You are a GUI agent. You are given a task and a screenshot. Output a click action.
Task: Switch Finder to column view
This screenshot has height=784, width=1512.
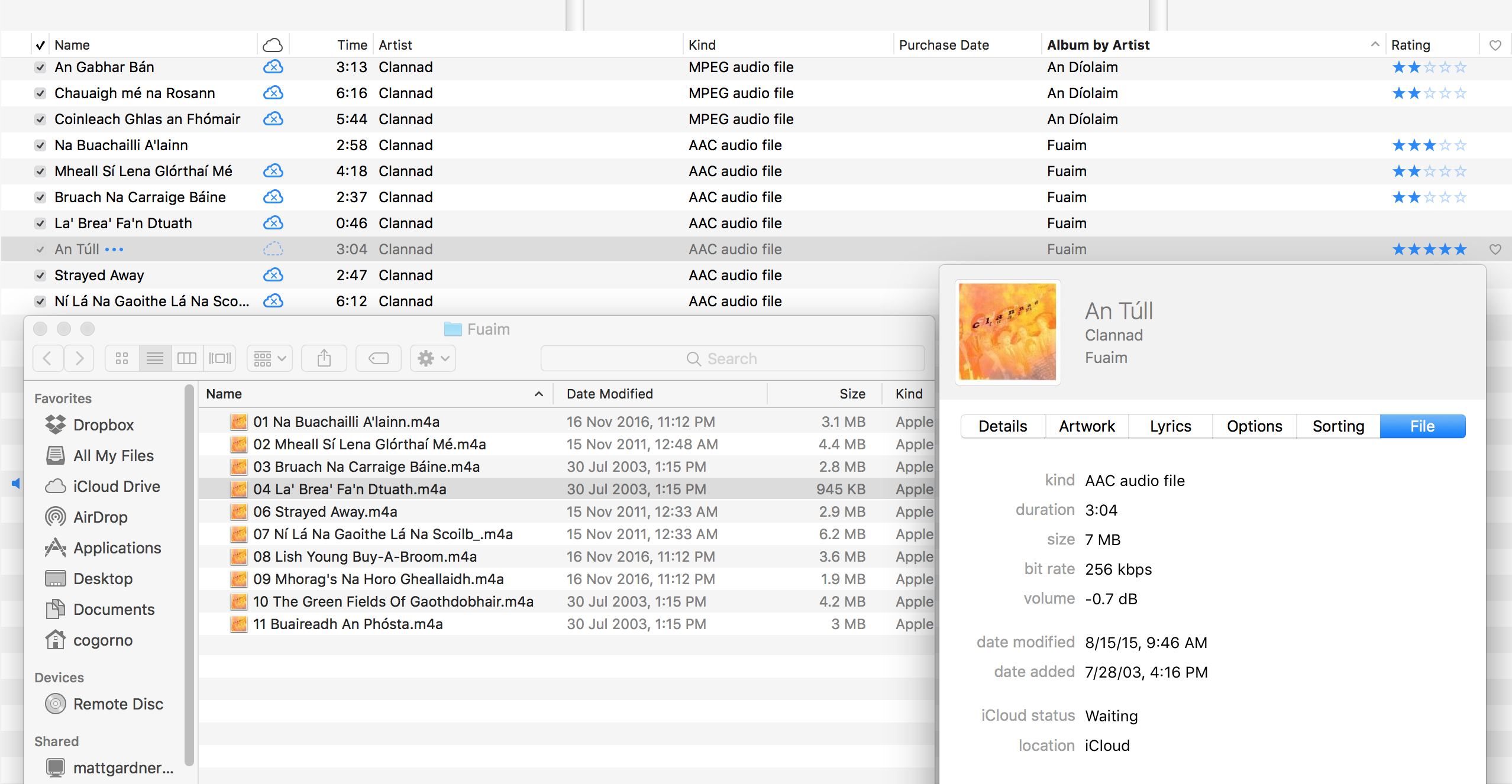(187, 358)
